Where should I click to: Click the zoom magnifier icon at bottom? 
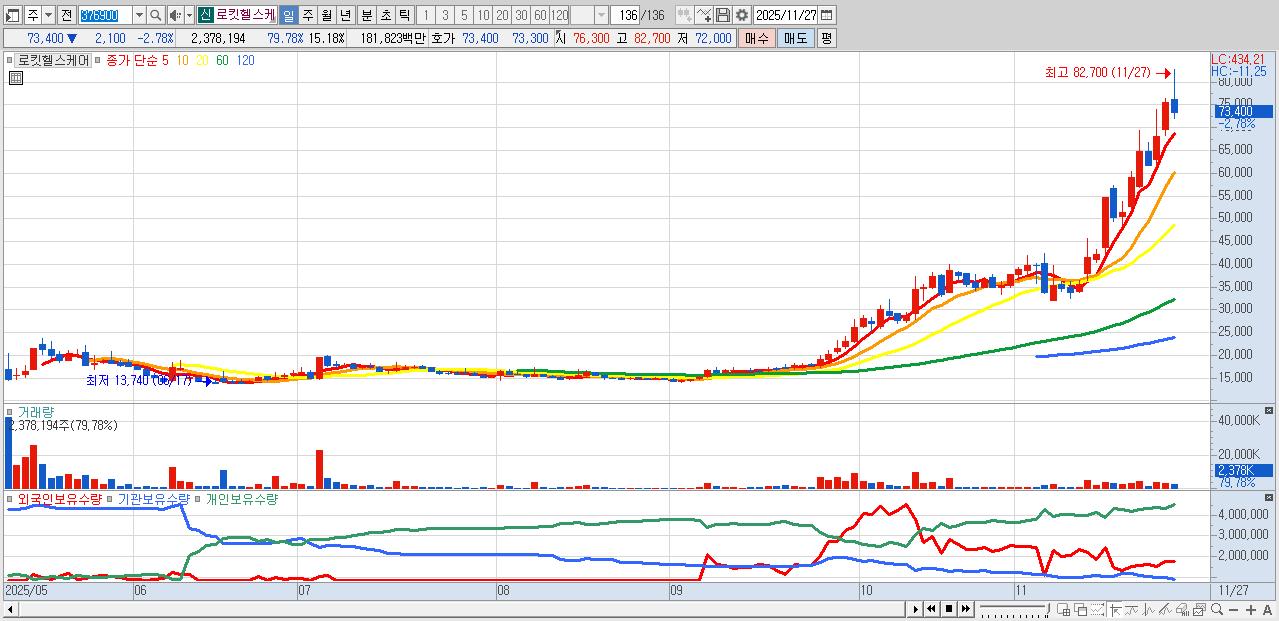click(1217, 609)
